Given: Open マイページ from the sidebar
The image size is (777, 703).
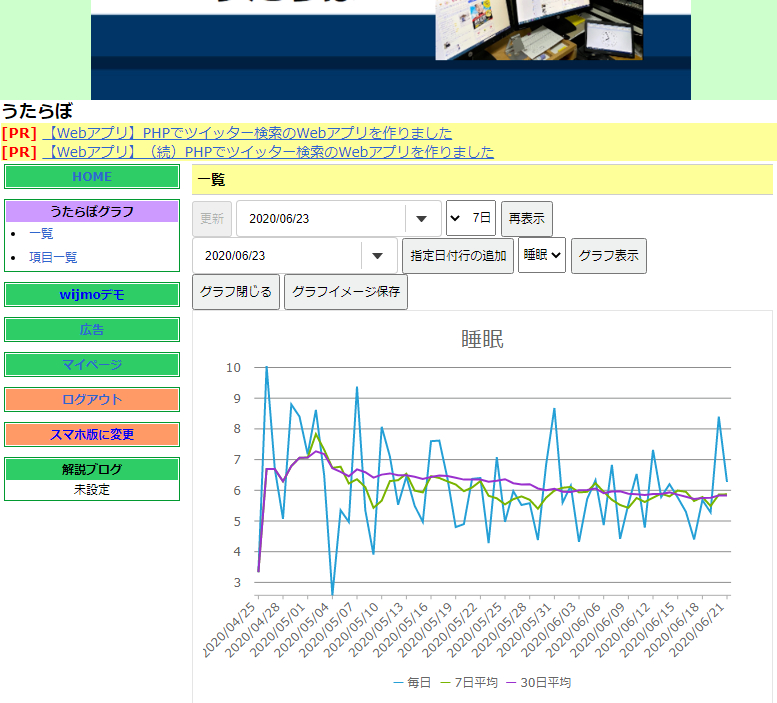Looking at the screenshot, I should (92, 365).
